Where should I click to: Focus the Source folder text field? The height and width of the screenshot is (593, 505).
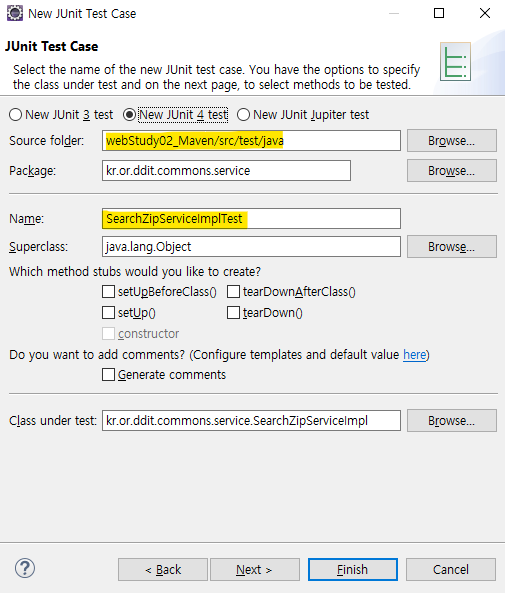251,141
